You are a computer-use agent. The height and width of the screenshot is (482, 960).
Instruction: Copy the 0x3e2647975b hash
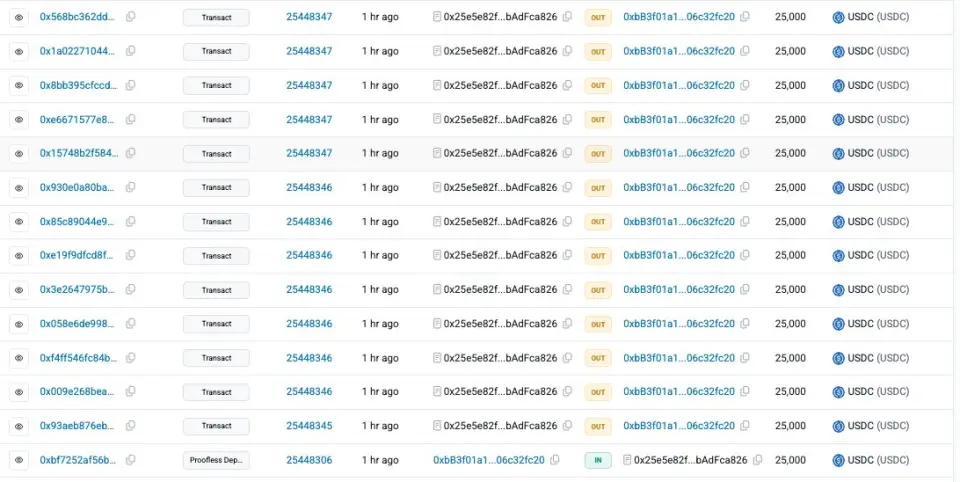(130, 290)
